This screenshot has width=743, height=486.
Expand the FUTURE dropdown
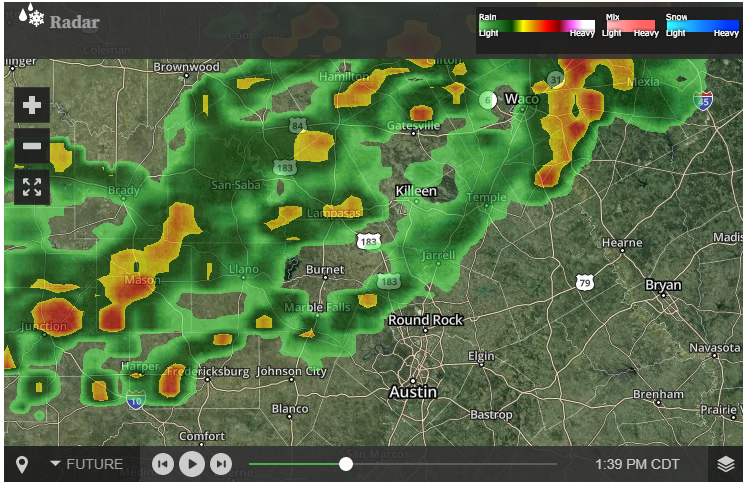(x=87, y=464)
